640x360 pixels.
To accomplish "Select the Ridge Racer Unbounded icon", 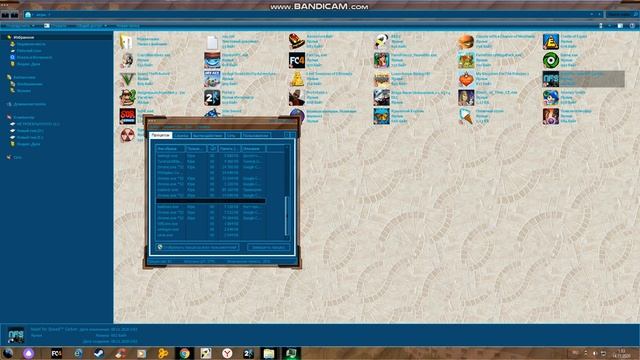I will pos(381,98).
